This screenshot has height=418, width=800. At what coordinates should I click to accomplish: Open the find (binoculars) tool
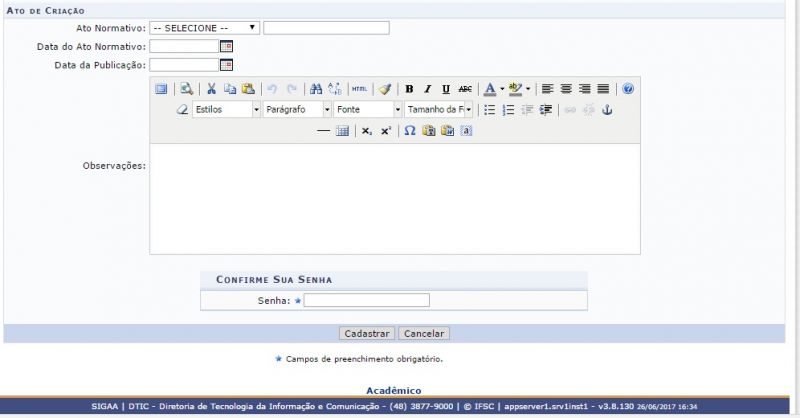[x=316, y=89]
